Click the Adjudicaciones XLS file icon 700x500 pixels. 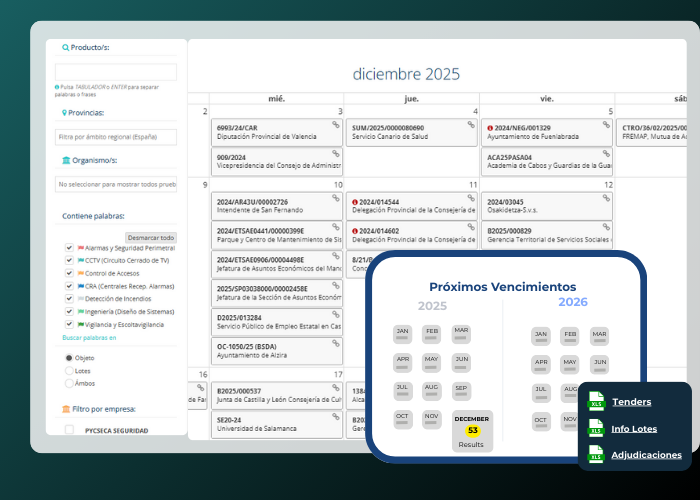click(x=597, y=454)
